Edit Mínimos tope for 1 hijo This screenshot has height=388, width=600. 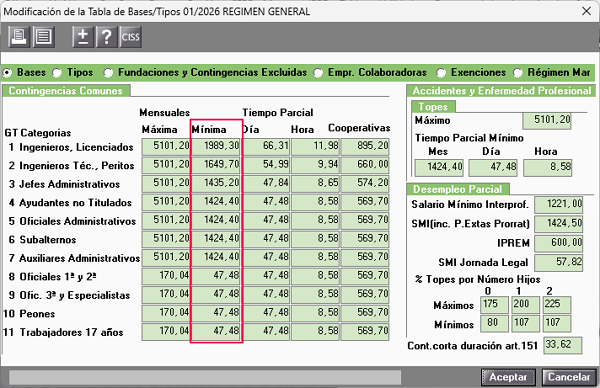pos(526,323)
